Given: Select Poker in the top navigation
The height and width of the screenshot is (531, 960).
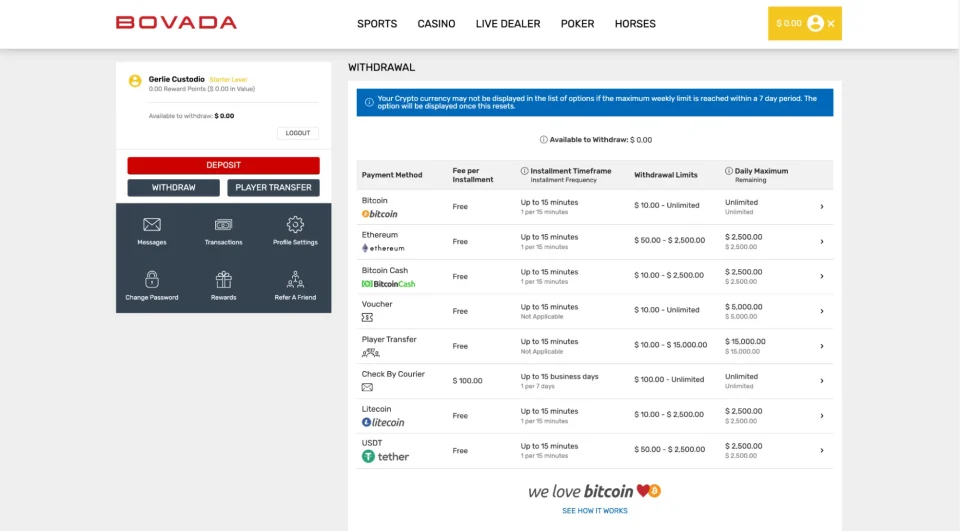Looking at the screenshot, I should click(577, 24).
